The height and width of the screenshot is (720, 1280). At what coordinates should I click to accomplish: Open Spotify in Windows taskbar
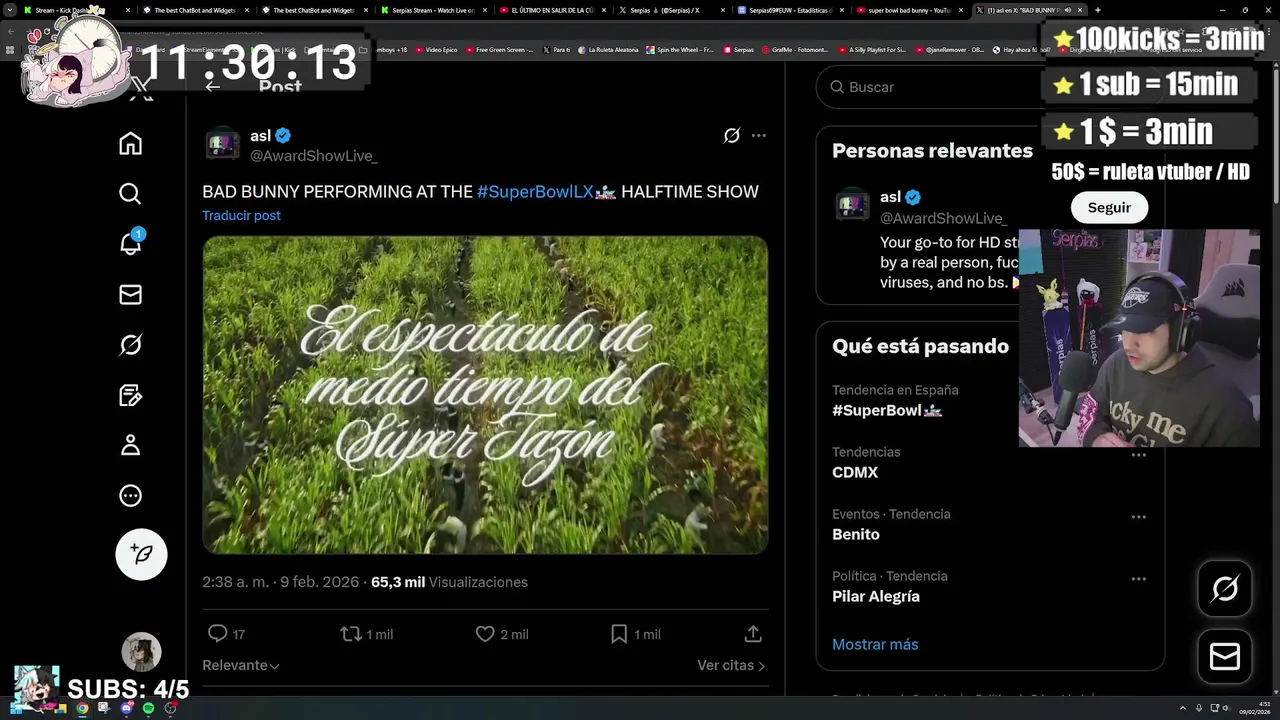click(148, 708)
